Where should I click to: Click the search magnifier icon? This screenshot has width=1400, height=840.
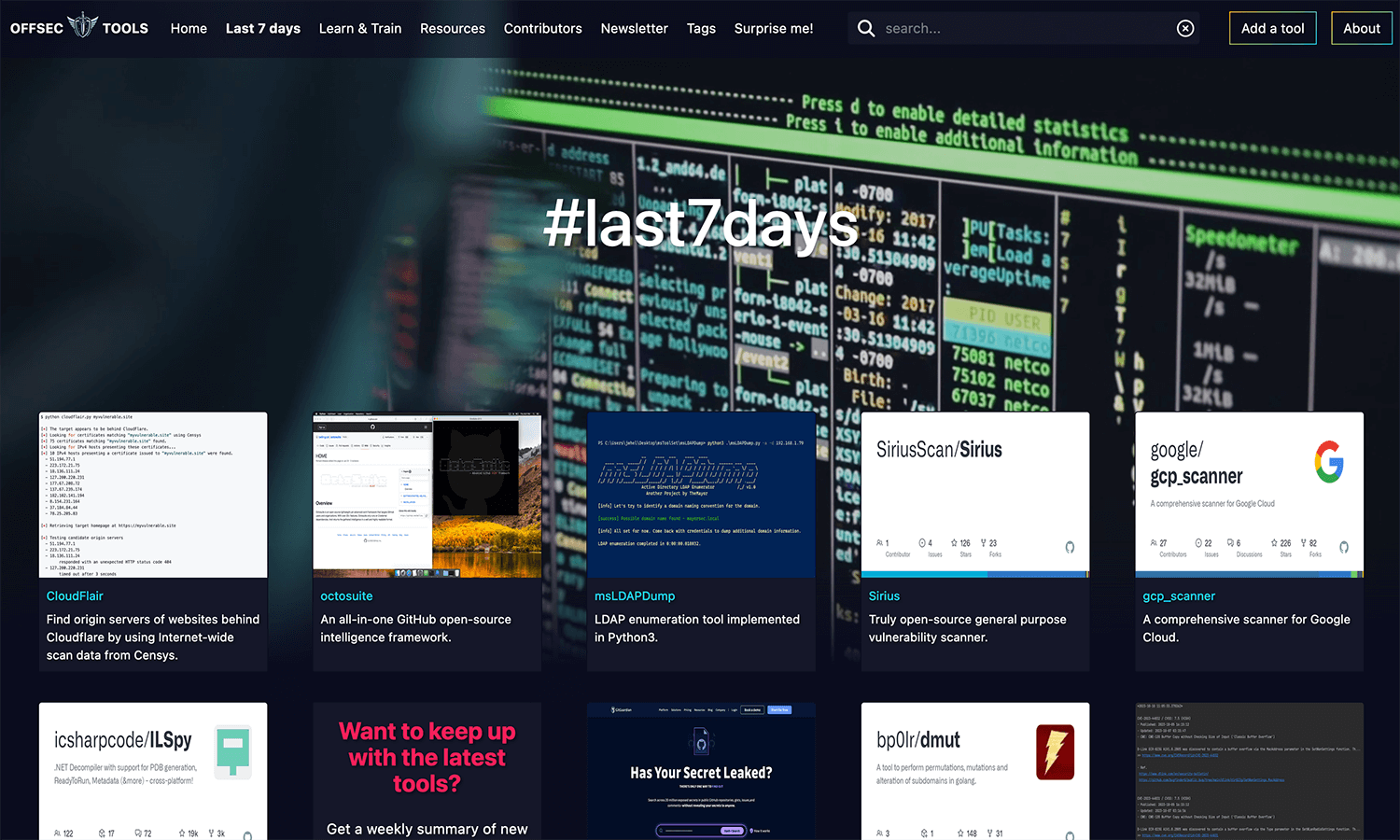click(x=866, y=28)
